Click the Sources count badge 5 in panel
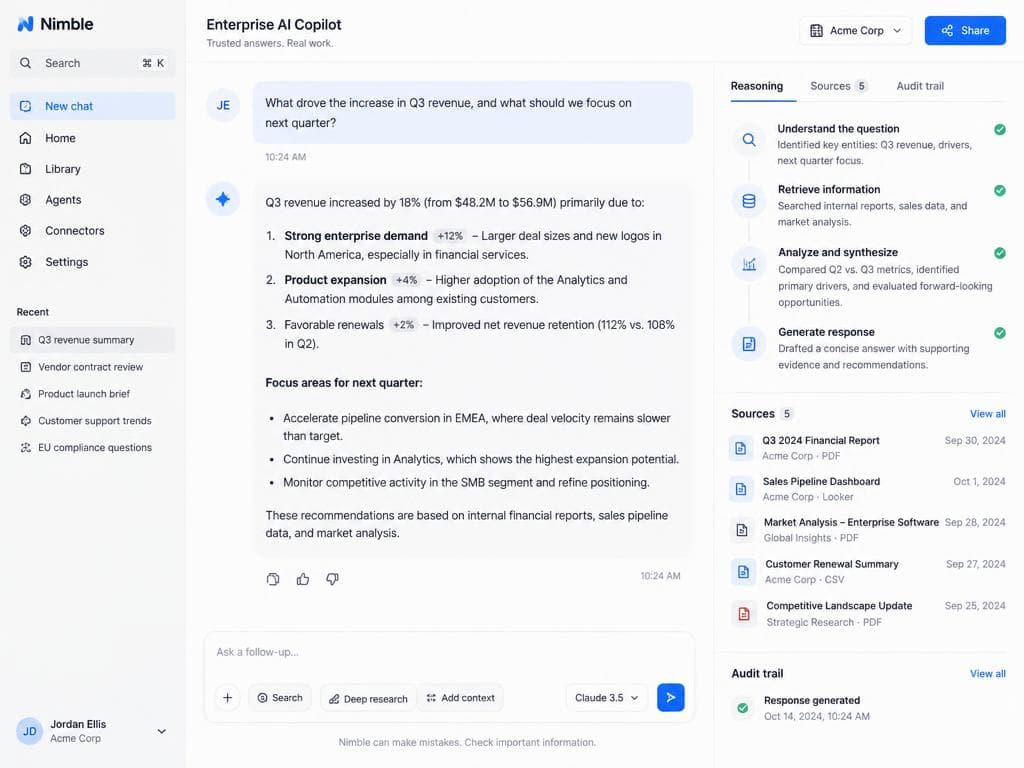Image resolution: width=1024 pixels, height=768 pixels. point(787,413)
